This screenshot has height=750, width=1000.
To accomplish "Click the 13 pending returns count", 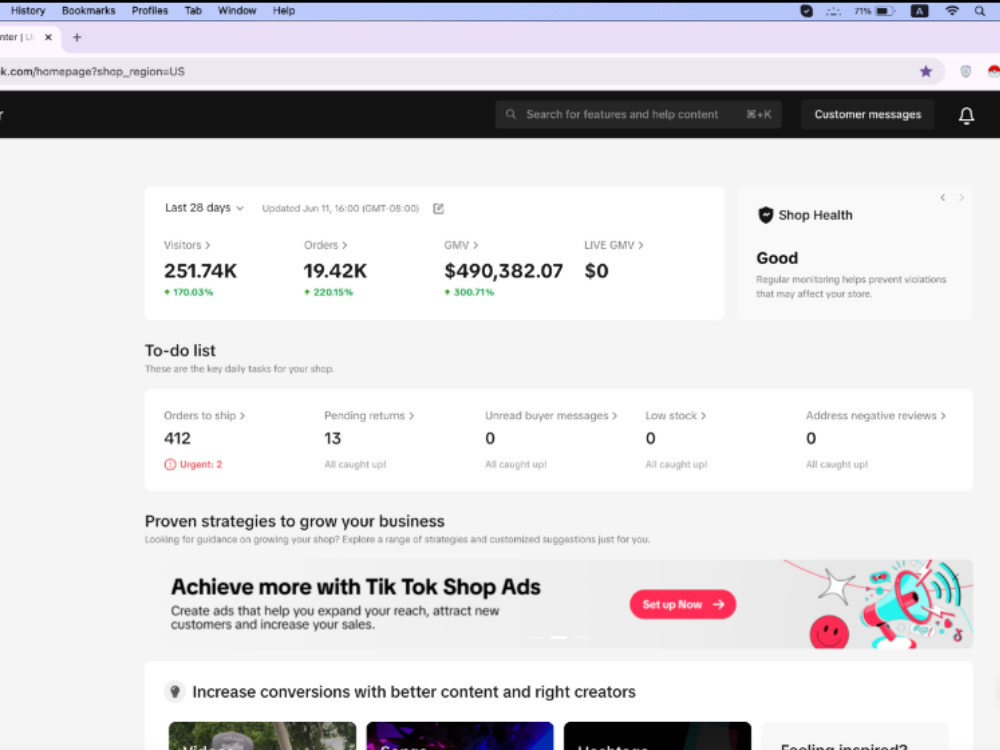I will point(332,439).
